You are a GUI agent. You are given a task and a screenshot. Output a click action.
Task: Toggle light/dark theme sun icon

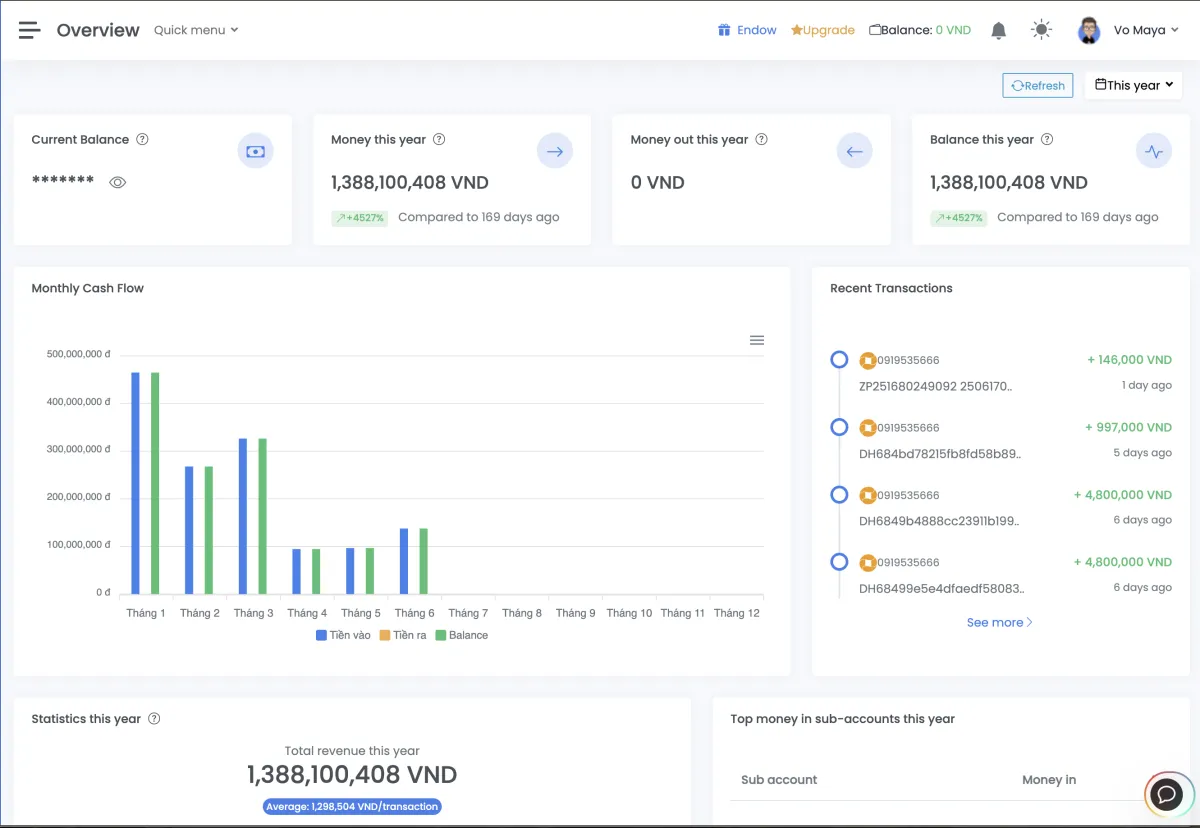click(x=1042, y=30)
